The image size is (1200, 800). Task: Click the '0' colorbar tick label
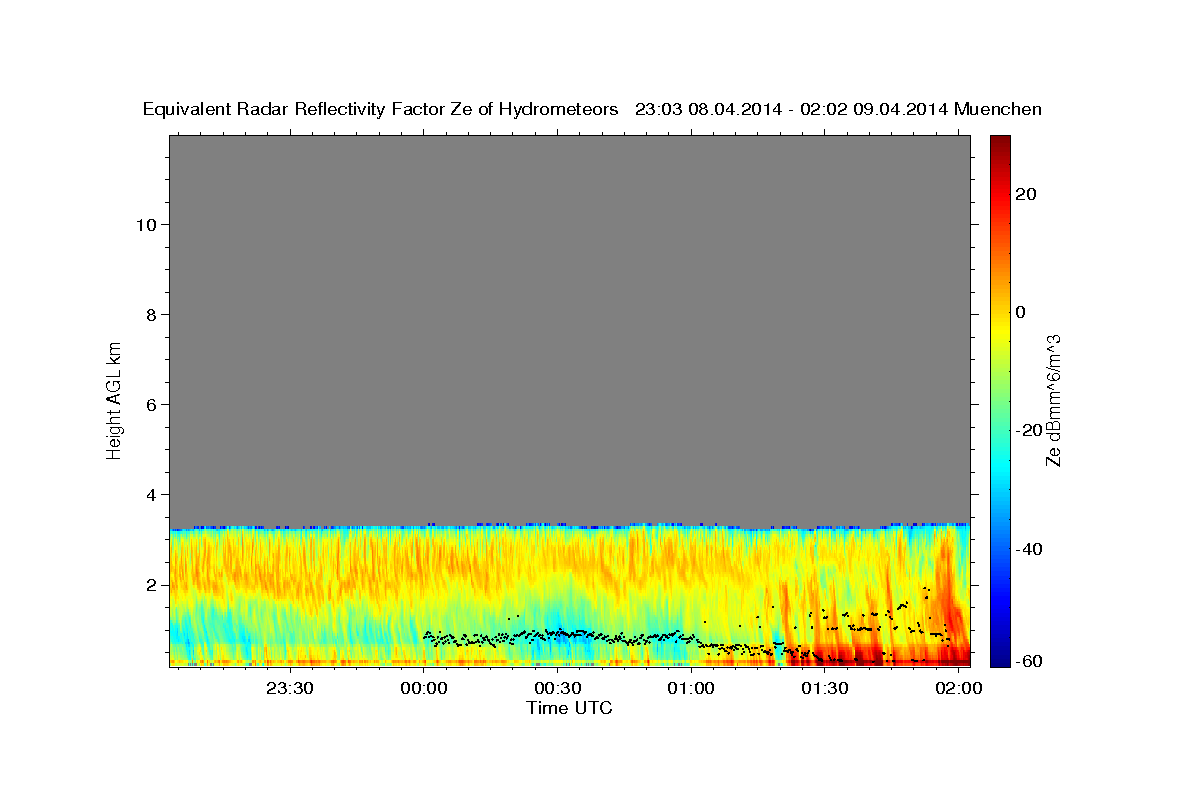tap(1021, 312)
